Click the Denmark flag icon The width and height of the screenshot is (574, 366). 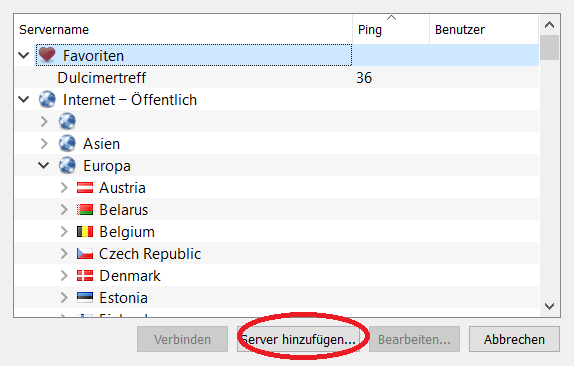[x=85, y=276]
